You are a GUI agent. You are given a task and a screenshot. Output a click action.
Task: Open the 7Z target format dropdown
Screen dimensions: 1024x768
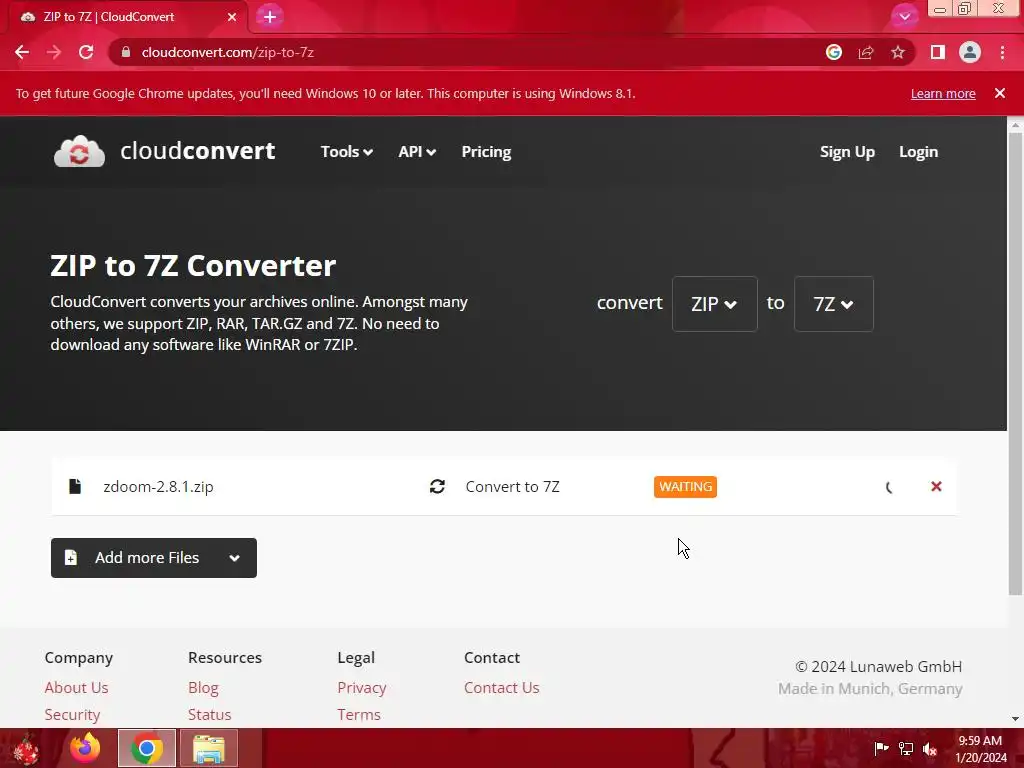point(833,304)
